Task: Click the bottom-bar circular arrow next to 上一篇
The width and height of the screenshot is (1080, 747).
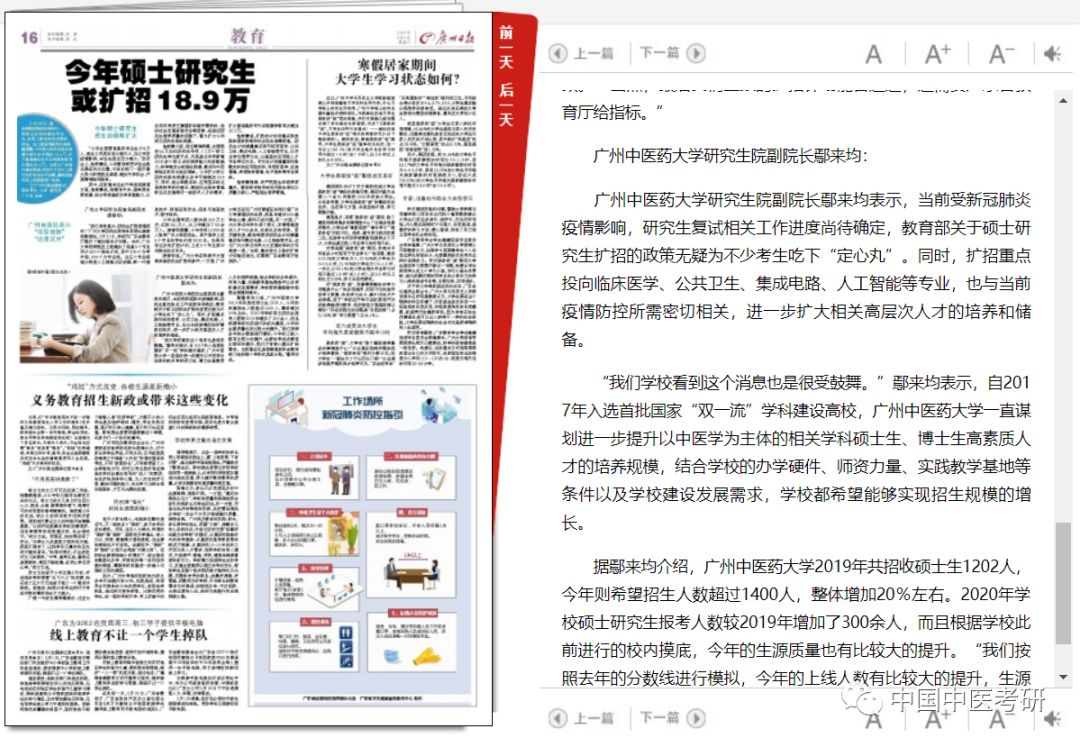Action: point(556,719)
